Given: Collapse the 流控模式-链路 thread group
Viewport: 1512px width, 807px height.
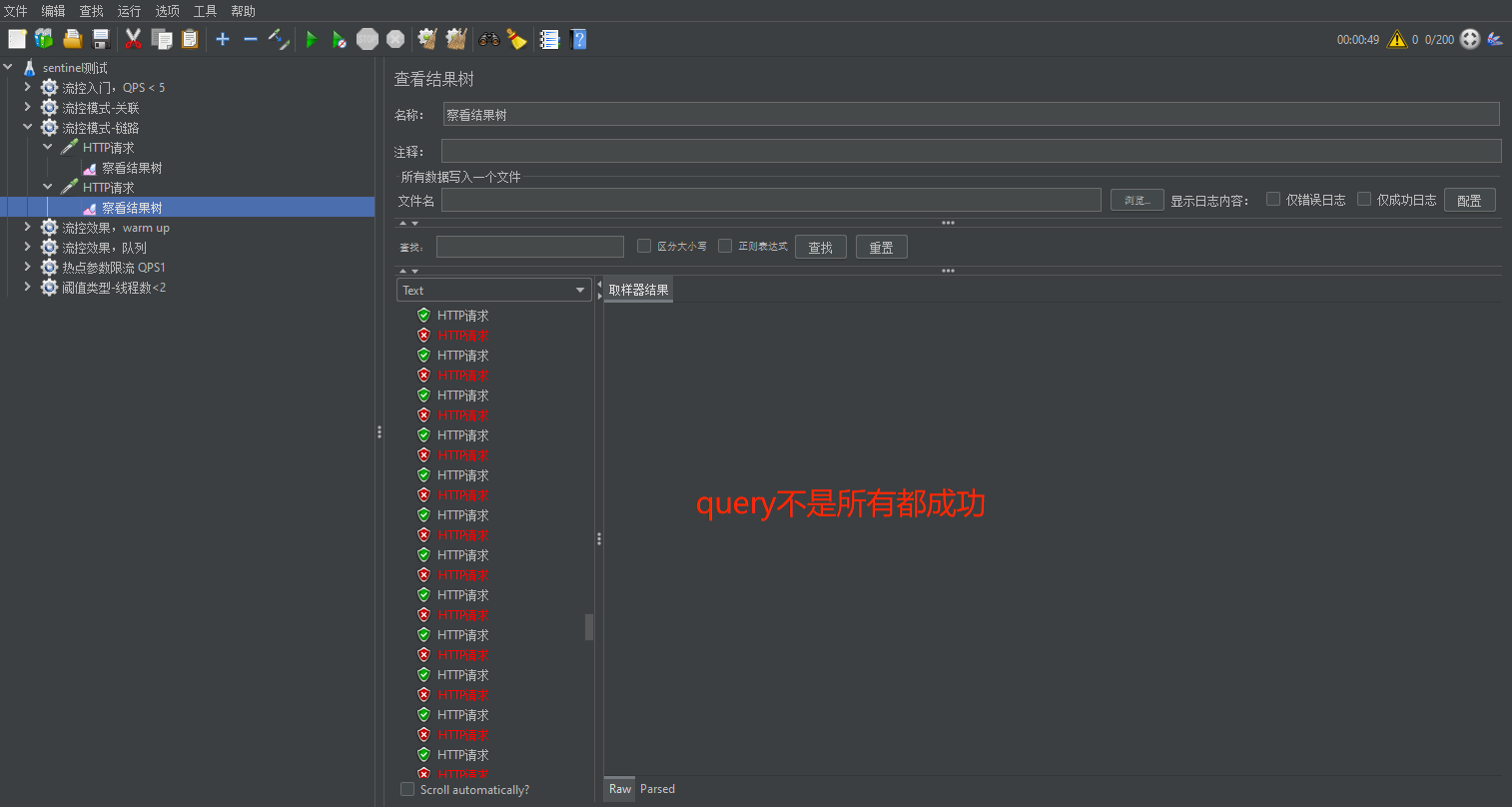Looking at the screenshot, I should (28, 128).
